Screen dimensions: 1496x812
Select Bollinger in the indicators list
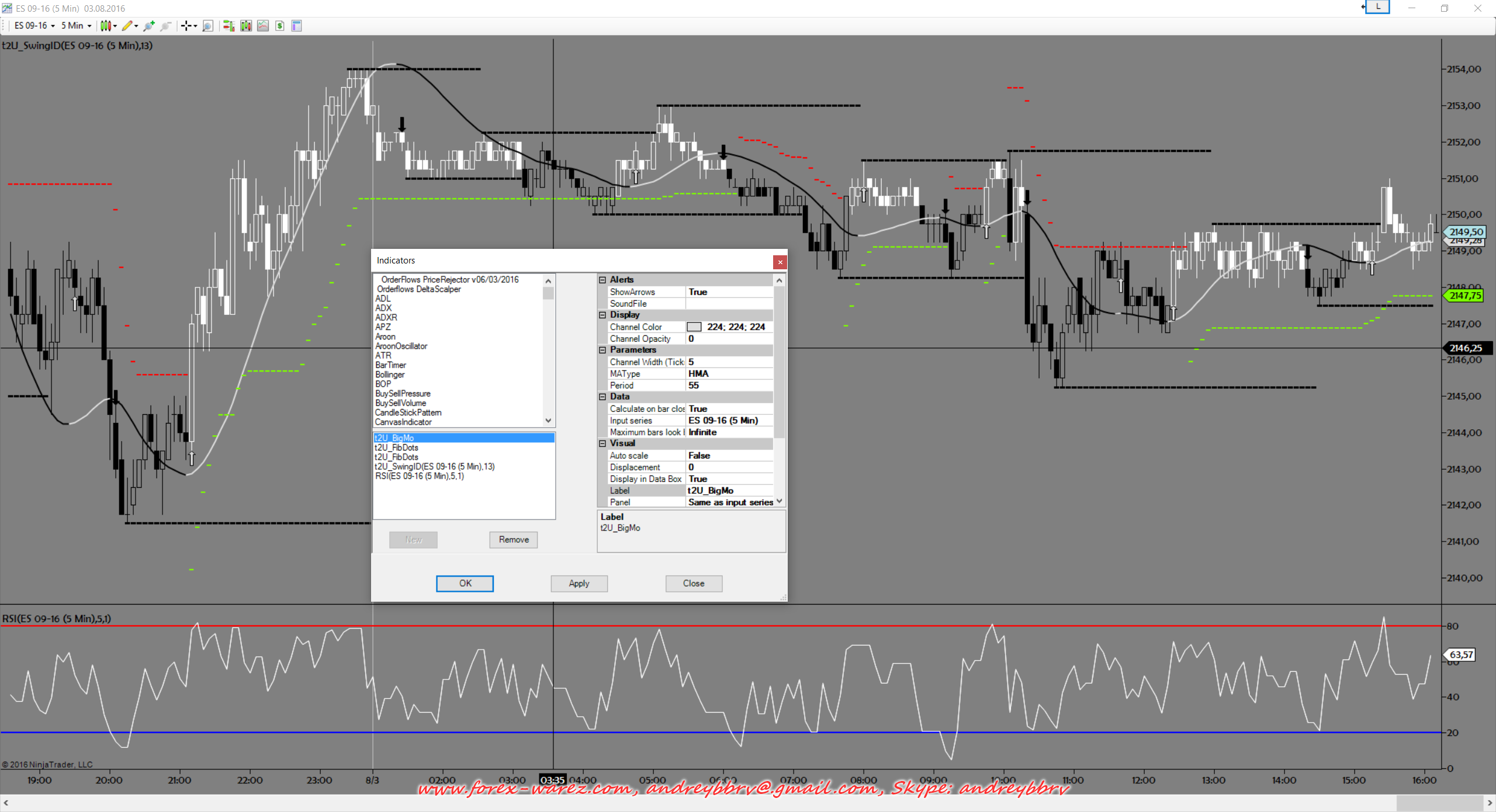point(390,374)
